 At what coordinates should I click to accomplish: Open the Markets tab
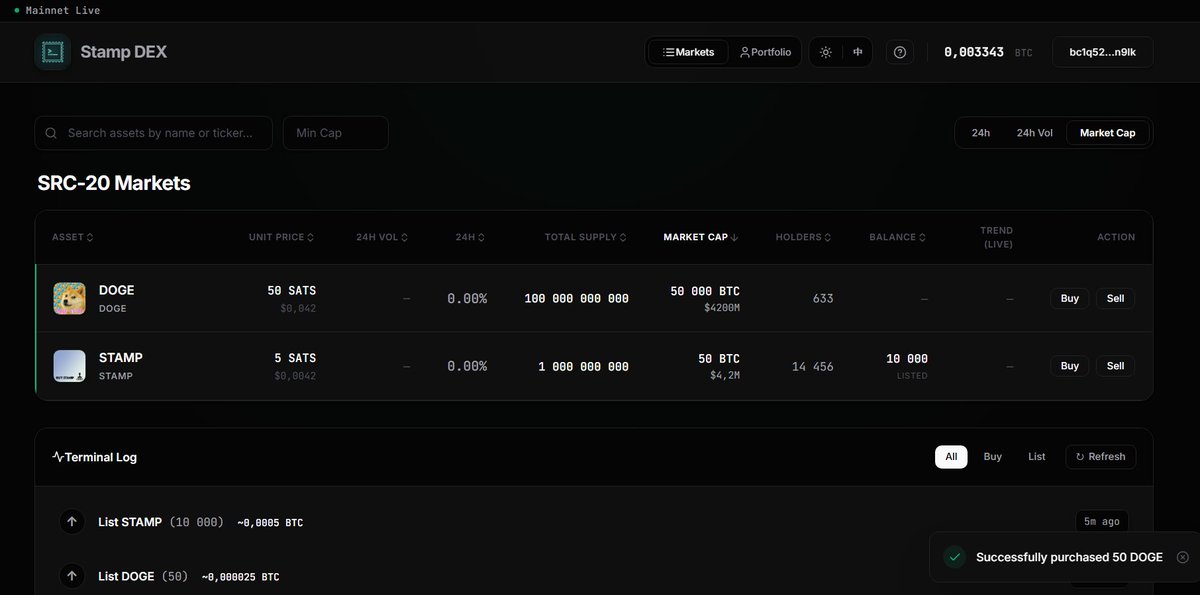pyautogui.click(x=689, y=52)
